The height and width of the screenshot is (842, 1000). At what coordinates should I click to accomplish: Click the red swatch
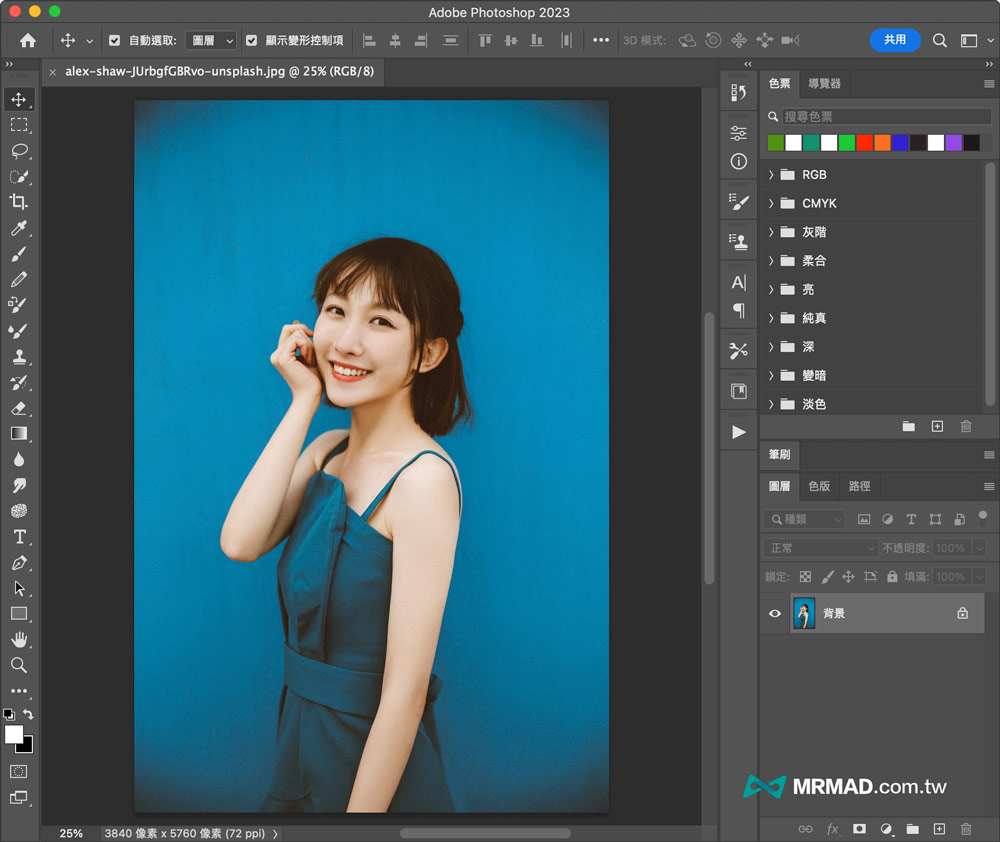(864, 142)
